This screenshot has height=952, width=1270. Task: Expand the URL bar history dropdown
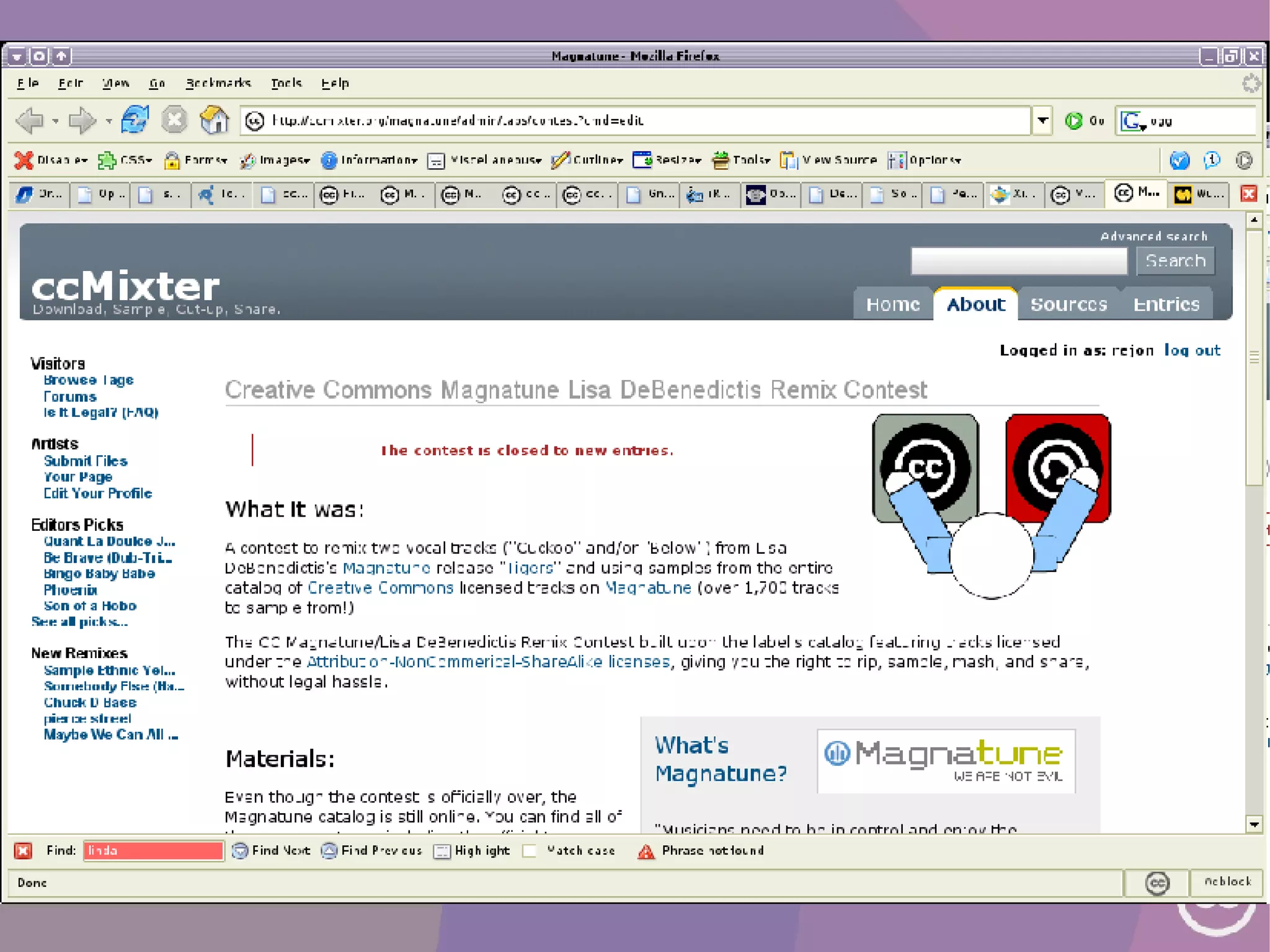(x=1042, y=120)
